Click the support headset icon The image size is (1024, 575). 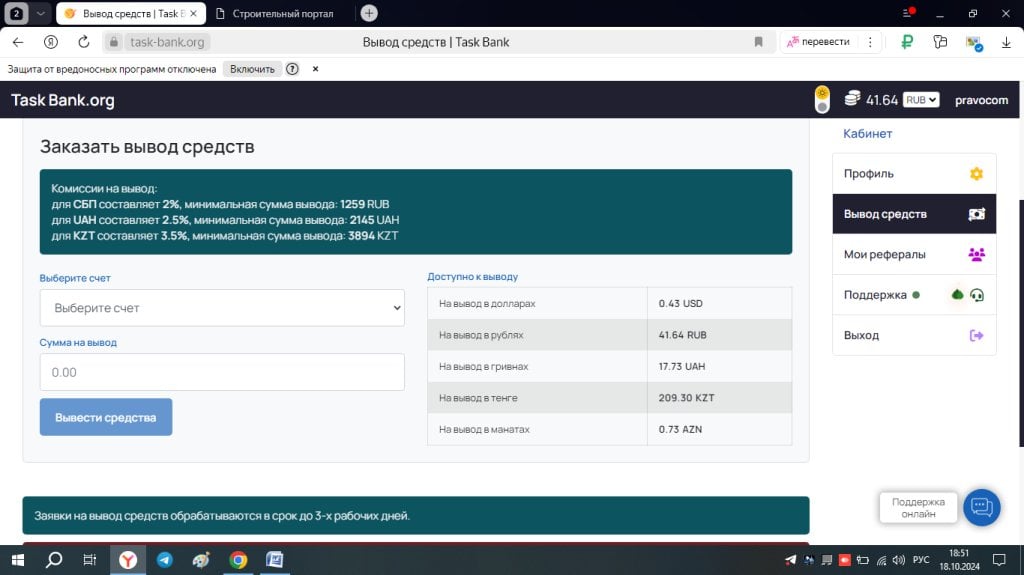(x=977, y=295)
